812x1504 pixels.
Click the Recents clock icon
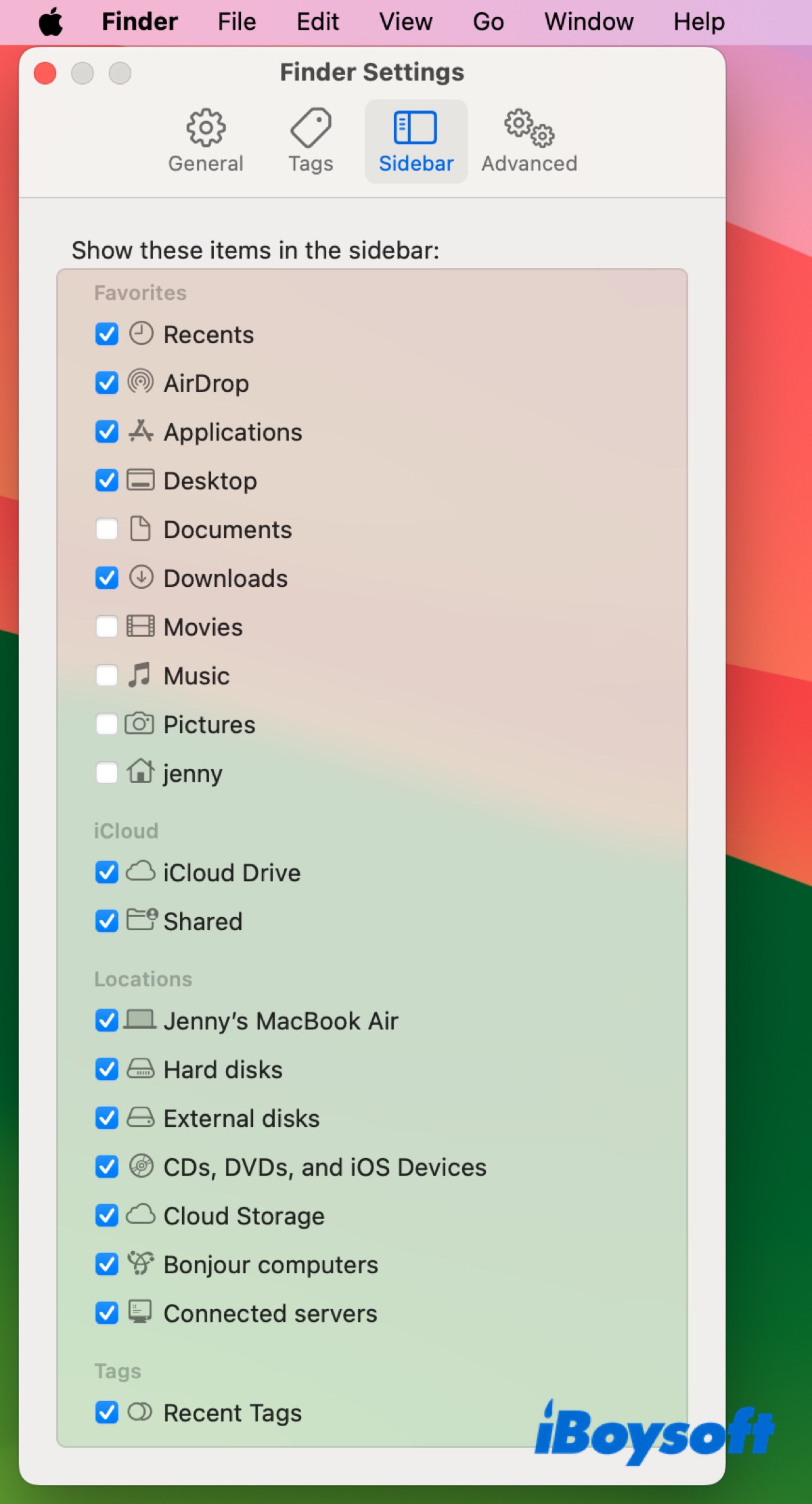coord(141,334)
